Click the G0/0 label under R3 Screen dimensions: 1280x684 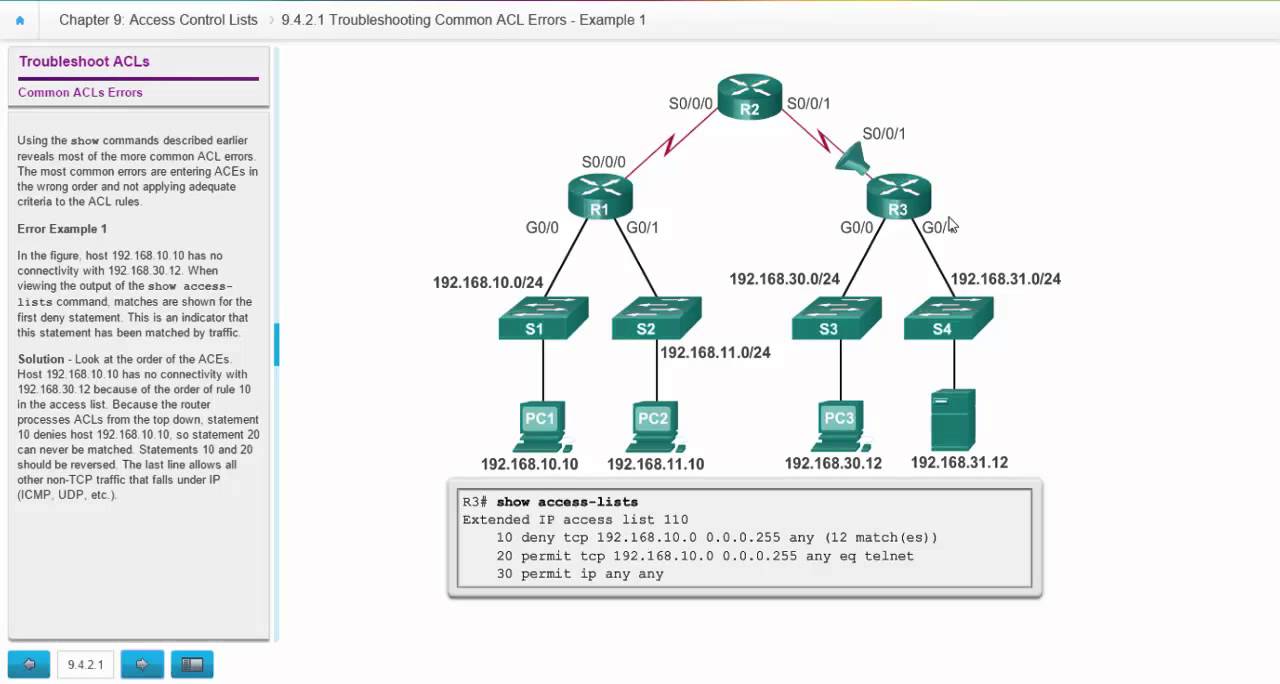click(x=857, y=227)
